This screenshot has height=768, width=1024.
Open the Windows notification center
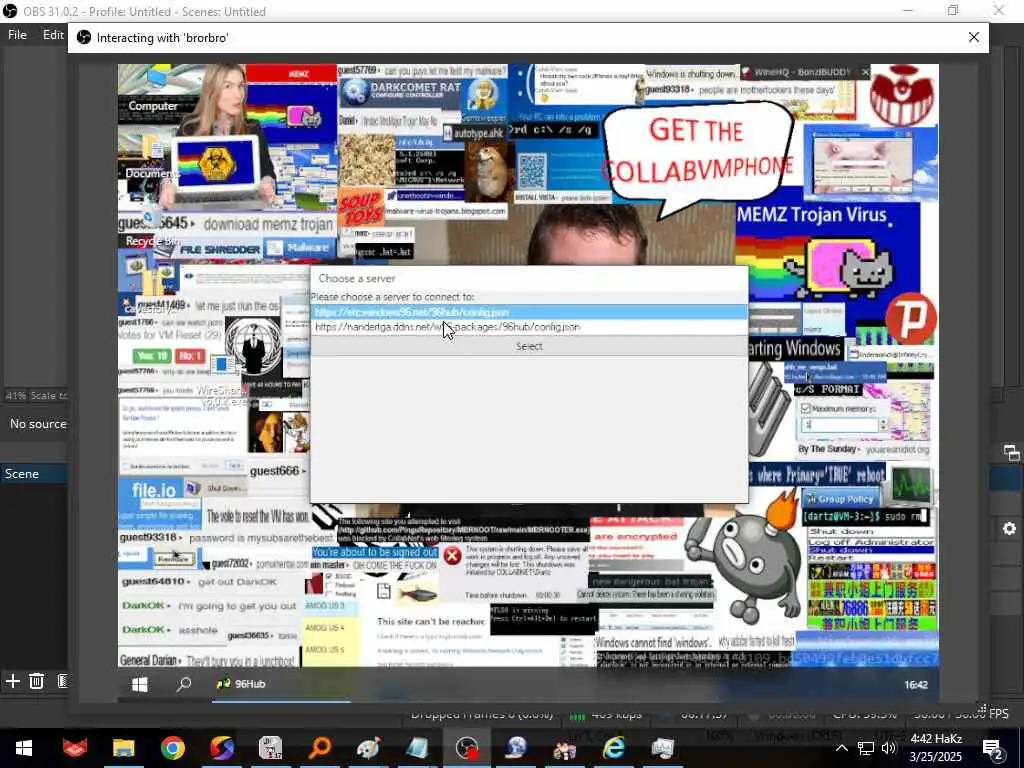pyautogui.click(x=992, y=748)
